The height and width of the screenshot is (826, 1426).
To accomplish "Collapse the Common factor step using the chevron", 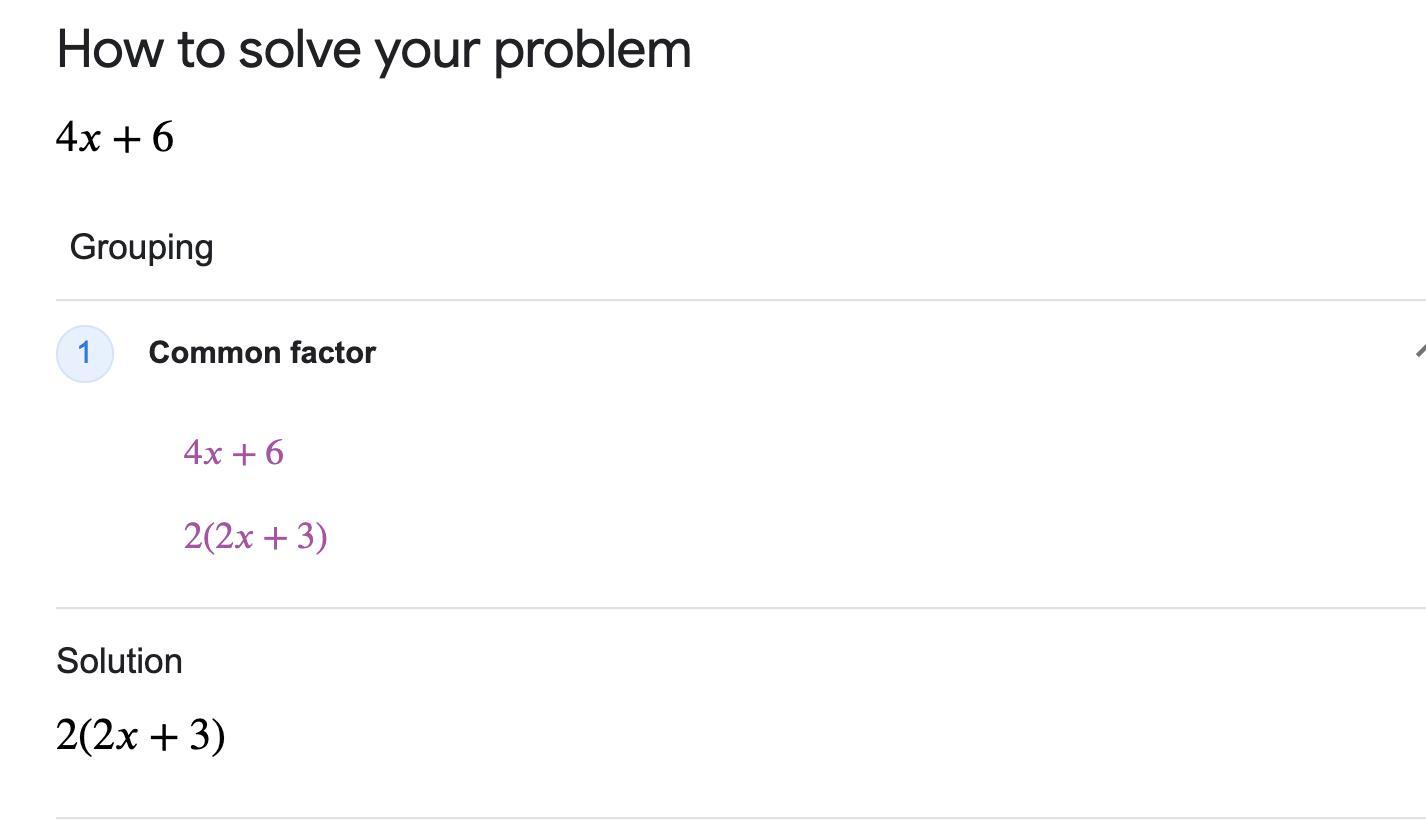I will click(1419, 351).
